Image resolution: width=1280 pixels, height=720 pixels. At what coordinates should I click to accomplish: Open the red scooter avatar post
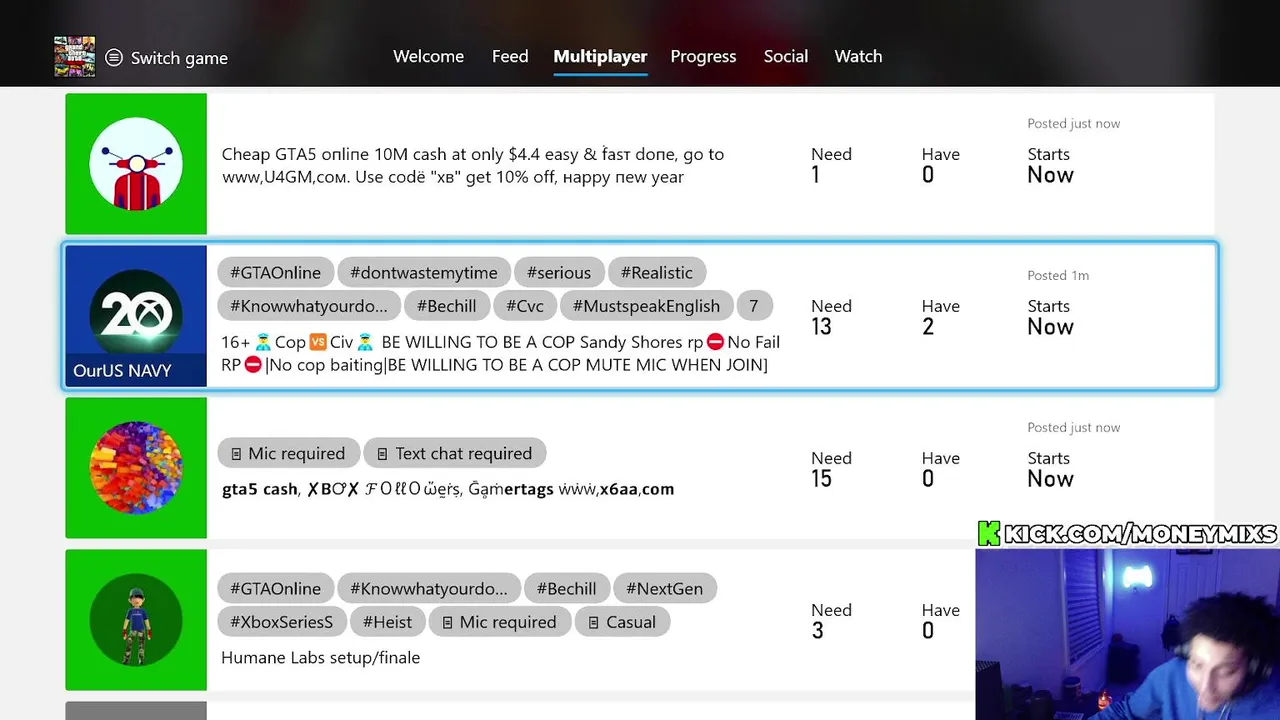(136, 164)
